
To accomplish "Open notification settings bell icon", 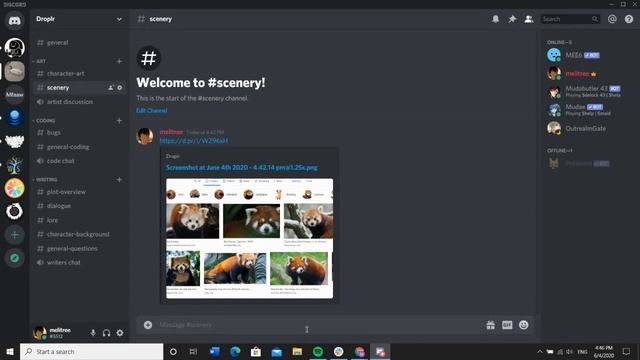I will tap(495, 19).
